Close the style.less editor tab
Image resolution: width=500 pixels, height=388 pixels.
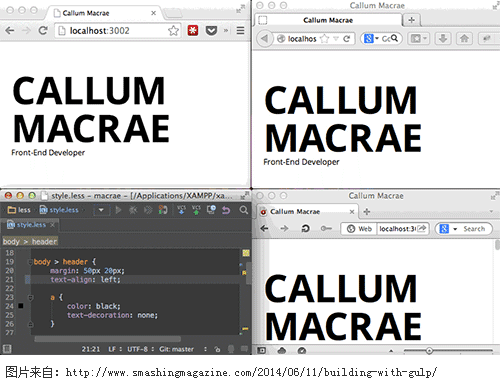click(52, 225)
